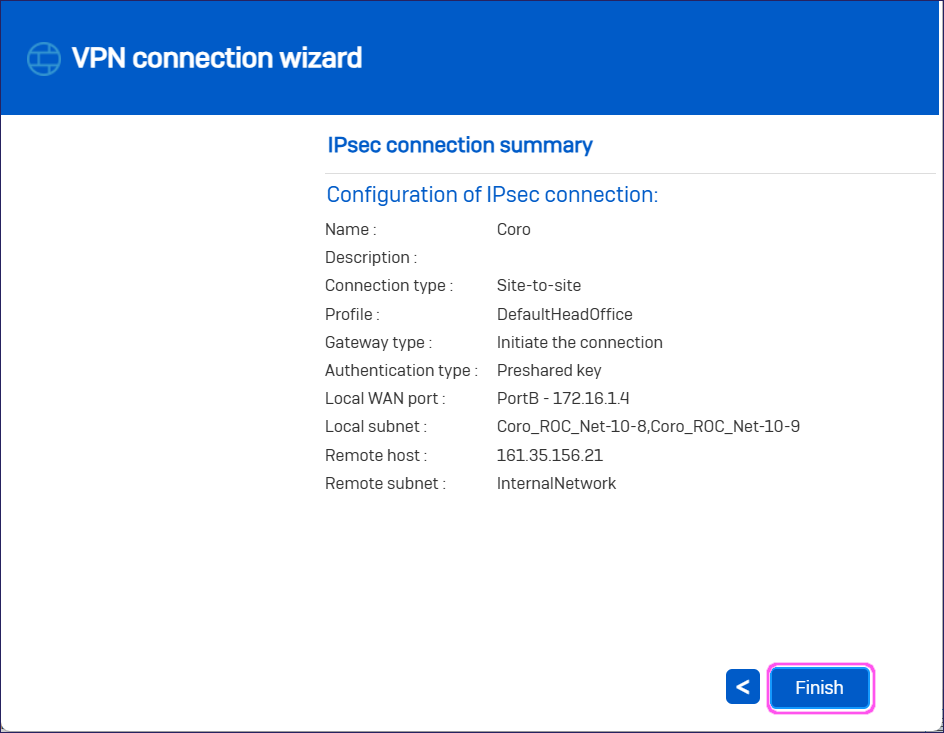Select the connection name value Coro
The image size is (944, 733).
(x=513, y=229)
